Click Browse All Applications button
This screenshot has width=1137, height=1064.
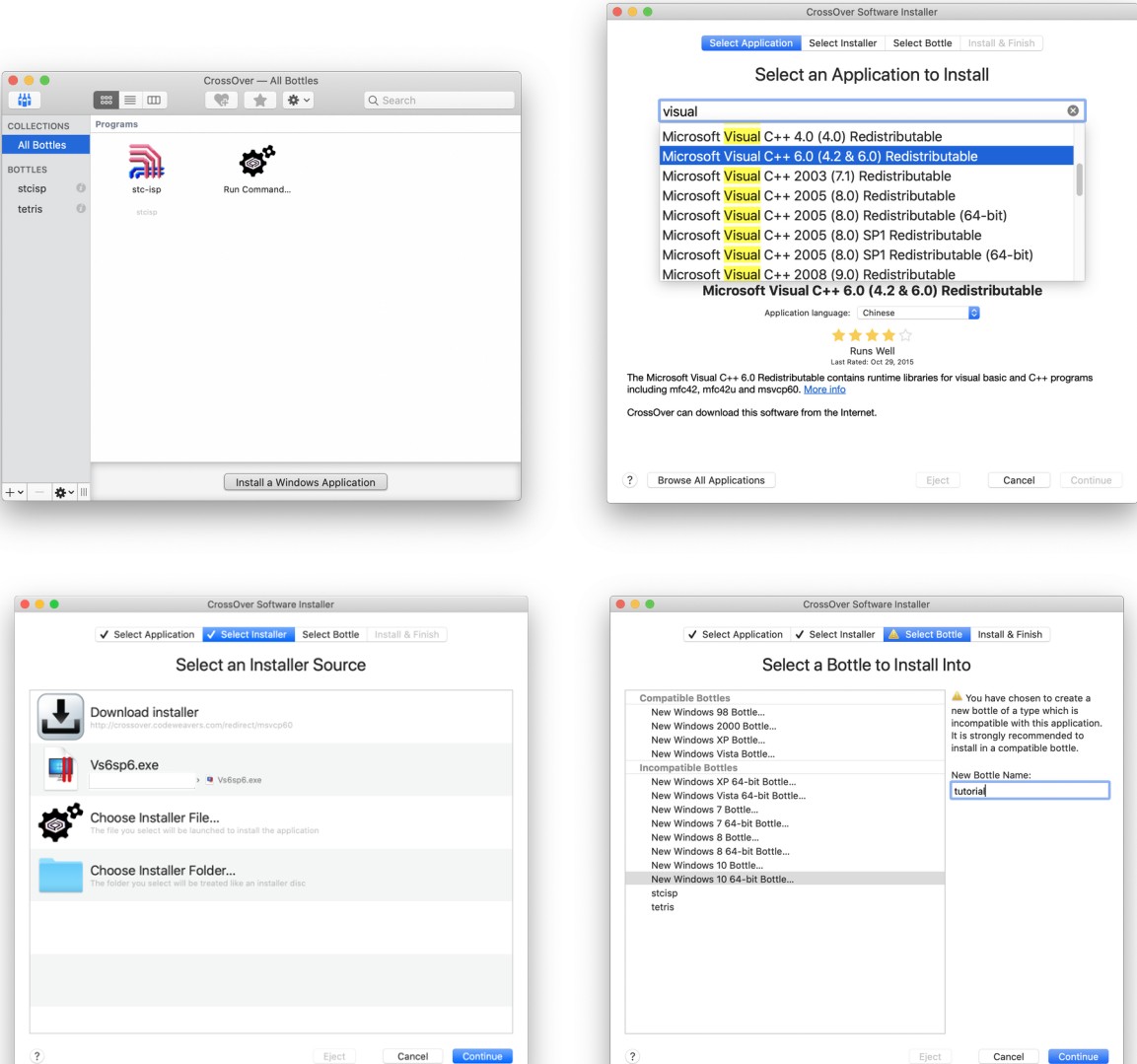coord(711,480)
